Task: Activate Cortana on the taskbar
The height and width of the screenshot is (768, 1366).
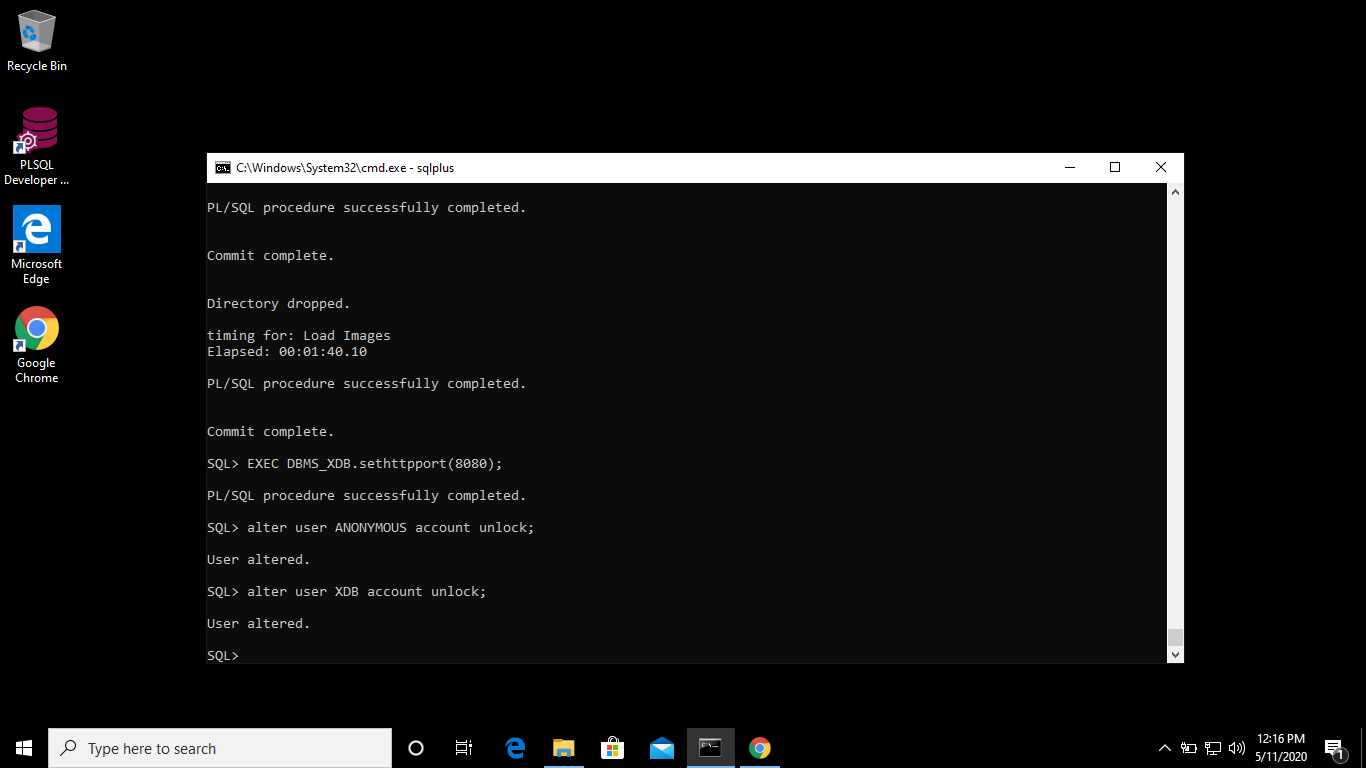Action: point(415,748)
